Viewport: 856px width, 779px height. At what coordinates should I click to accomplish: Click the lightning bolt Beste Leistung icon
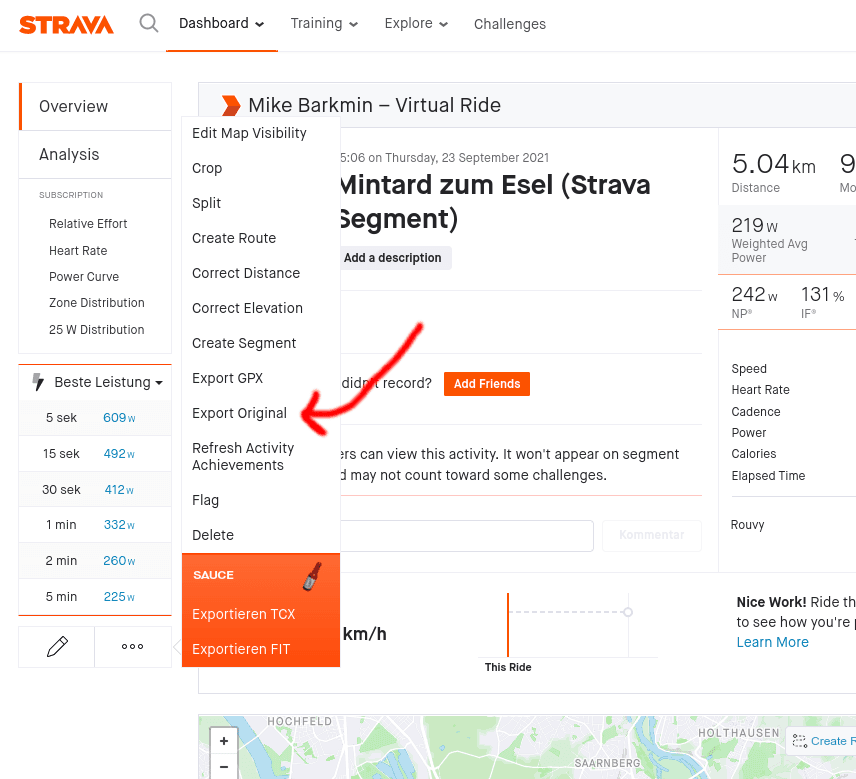click(38, 382)
